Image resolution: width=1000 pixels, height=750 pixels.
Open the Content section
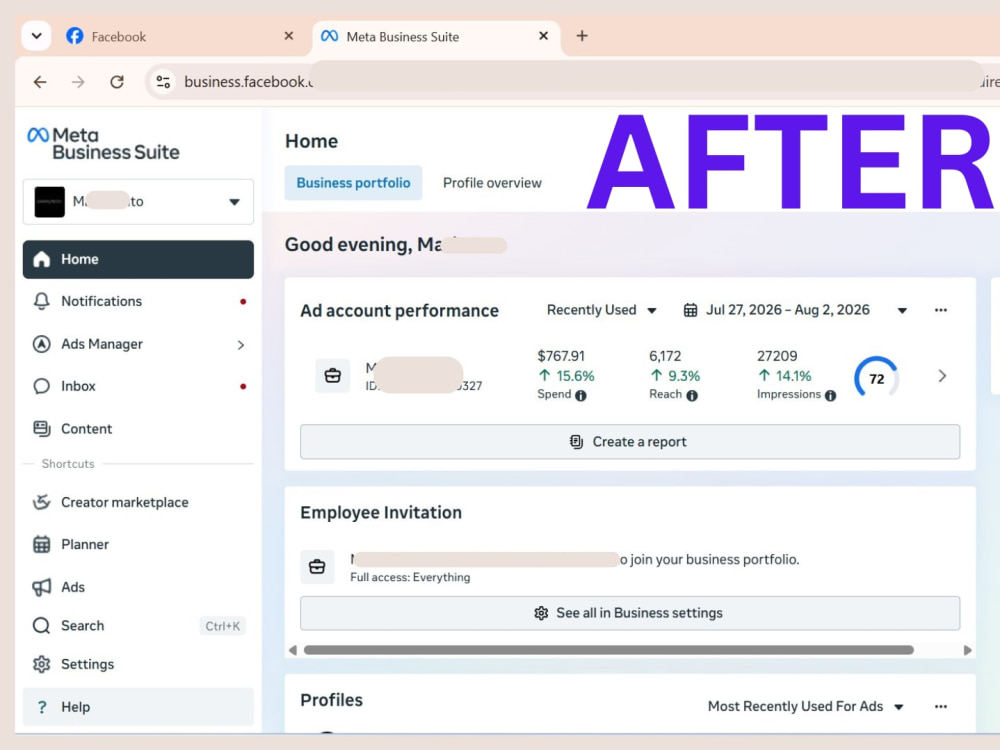tap(138, 429)
